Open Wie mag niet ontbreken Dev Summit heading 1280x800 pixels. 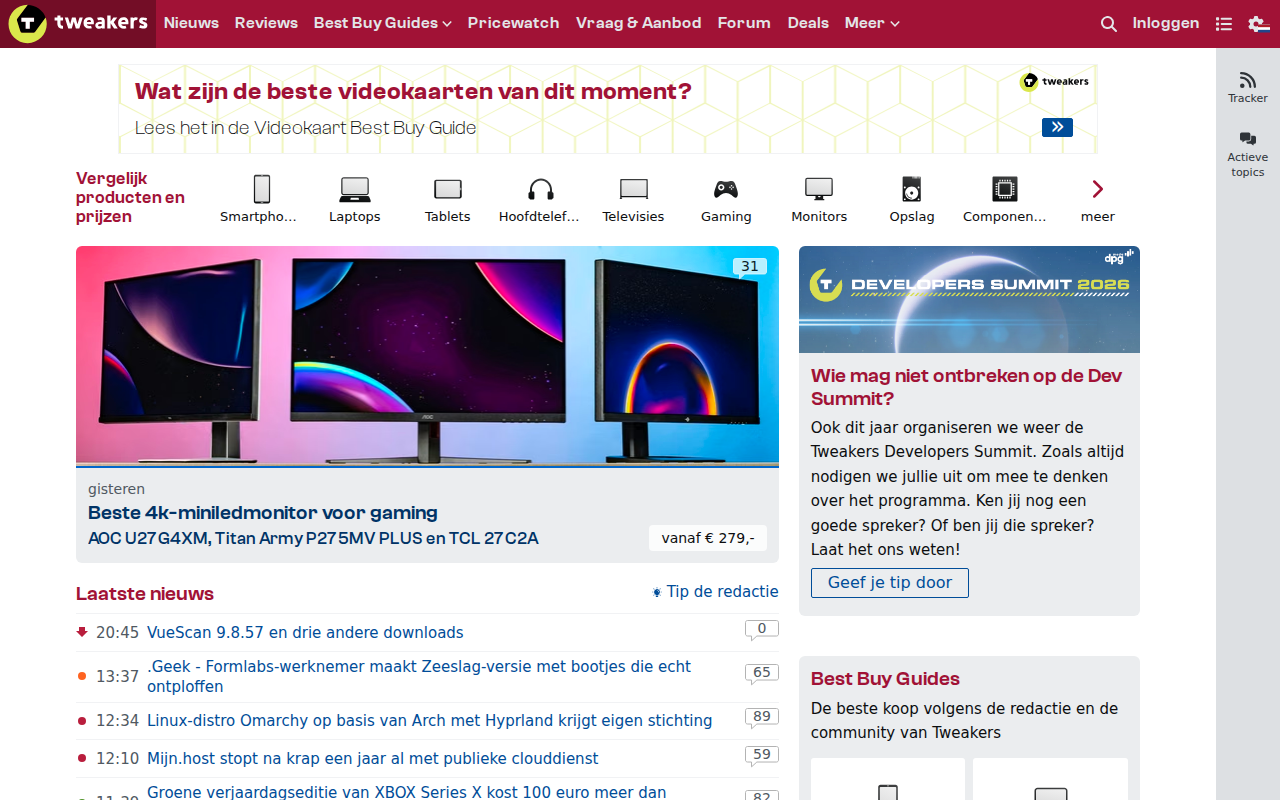(967, 387)
